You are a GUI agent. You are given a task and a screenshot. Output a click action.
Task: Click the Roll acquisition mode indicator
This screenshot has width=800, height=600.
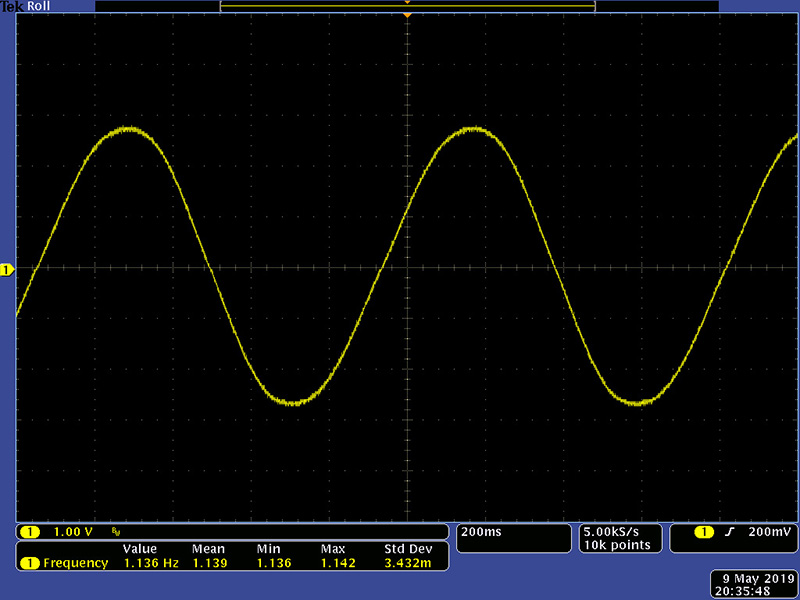click(40, 6)
